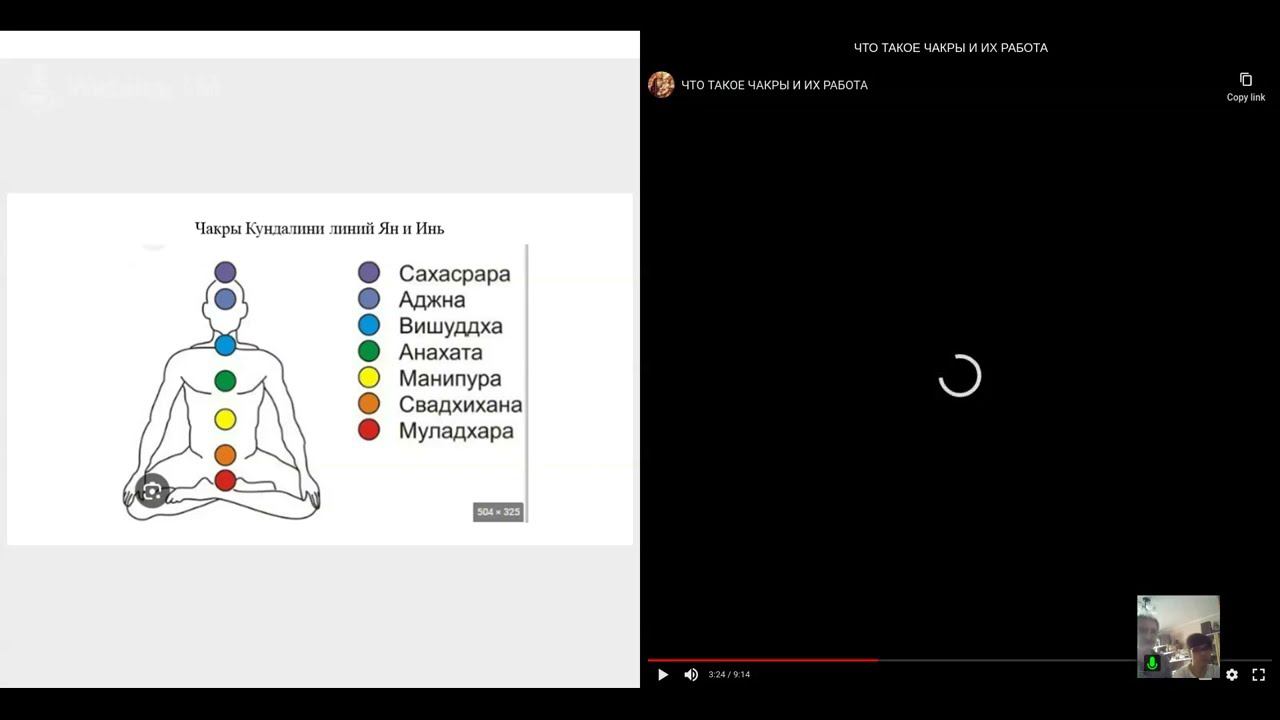
Task: Click the red Муладхара legend swatch
Action: tap(369, 431)
